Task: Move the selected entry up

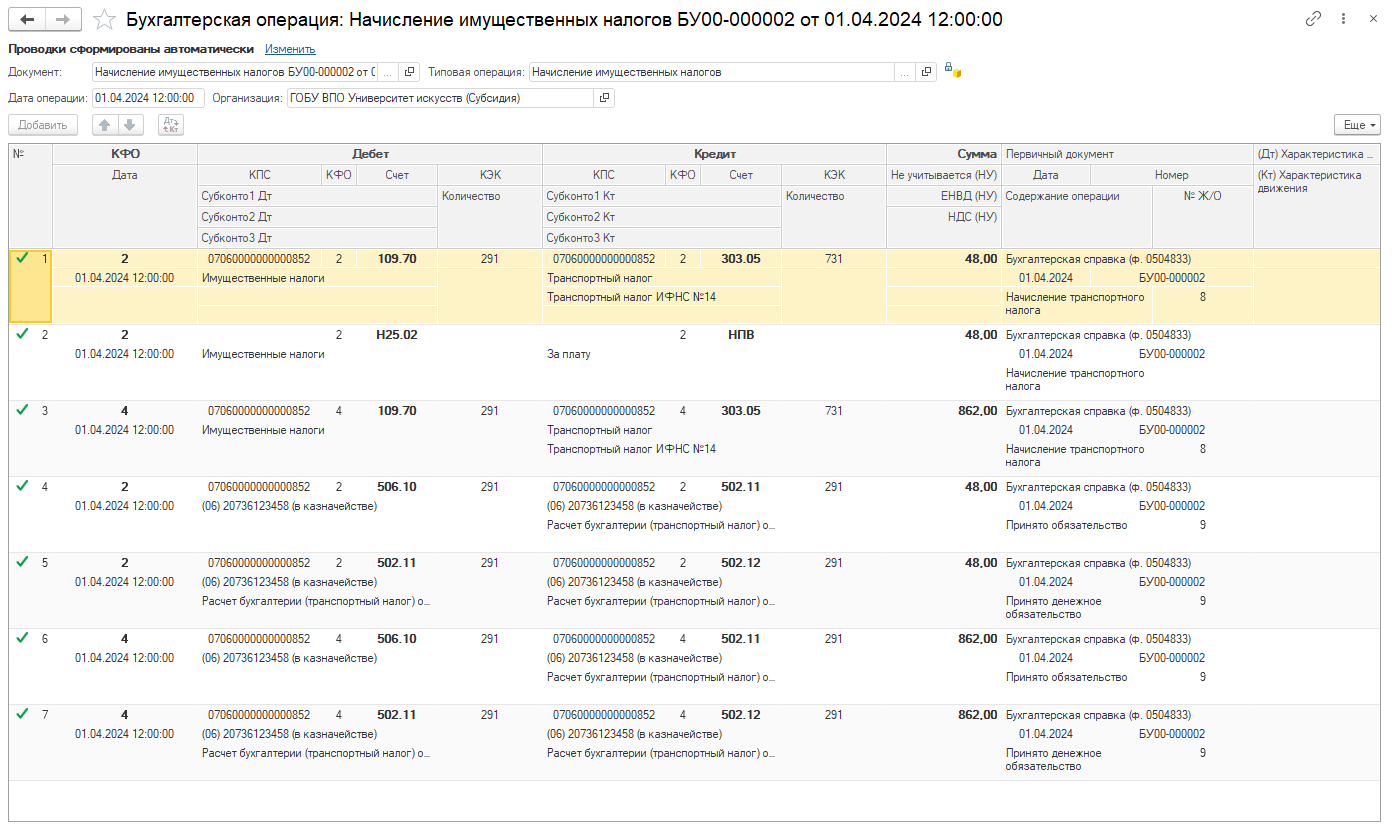Action: coord(104,125)
